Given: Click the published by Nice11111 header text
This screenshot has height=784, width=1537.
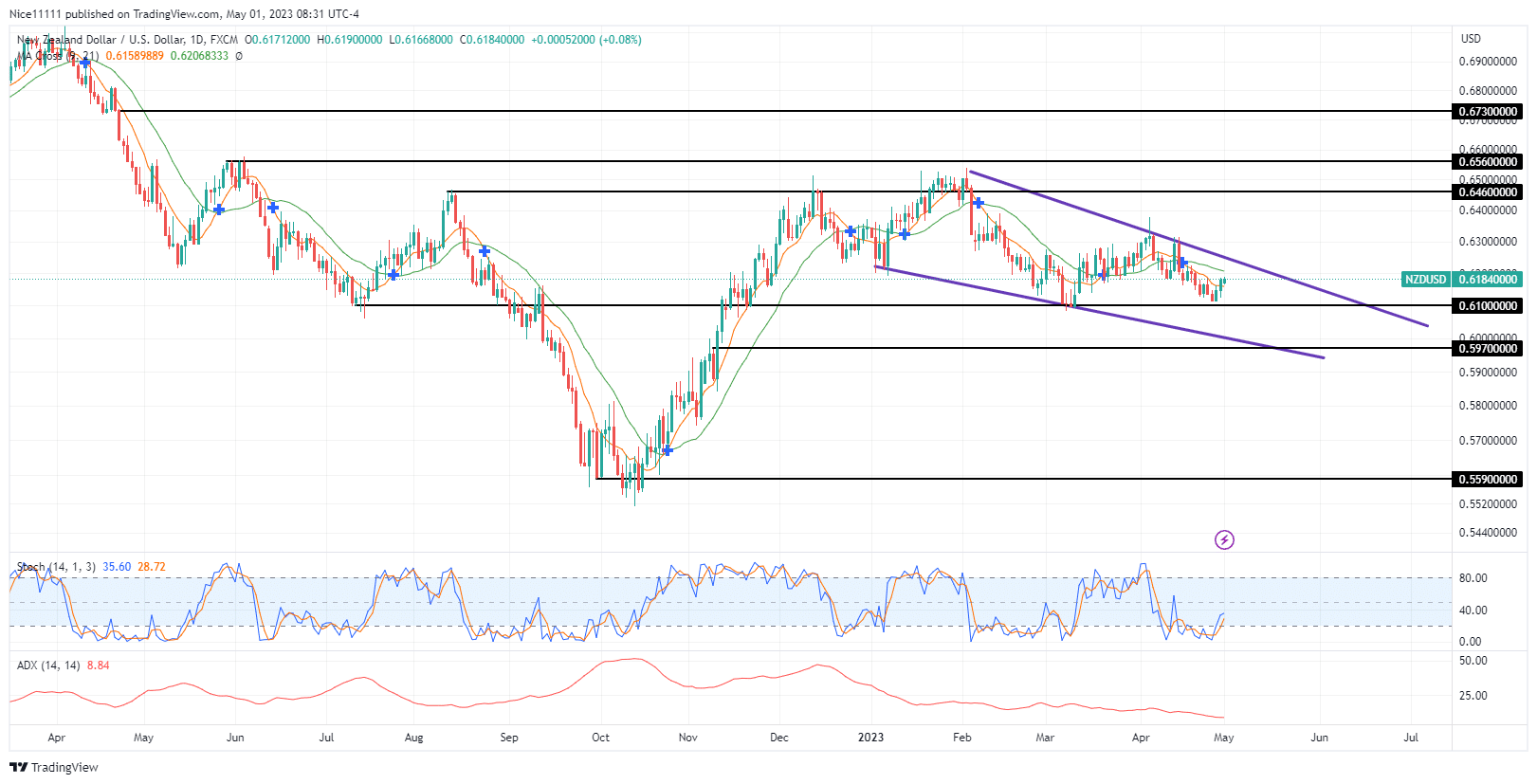Looking at the screenshot, I should [184, 14].
